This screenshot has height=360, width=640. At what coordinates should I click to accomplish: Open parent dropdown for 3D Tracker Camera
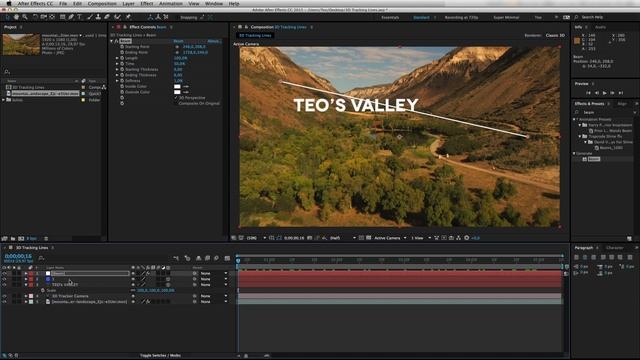point(213,296)
